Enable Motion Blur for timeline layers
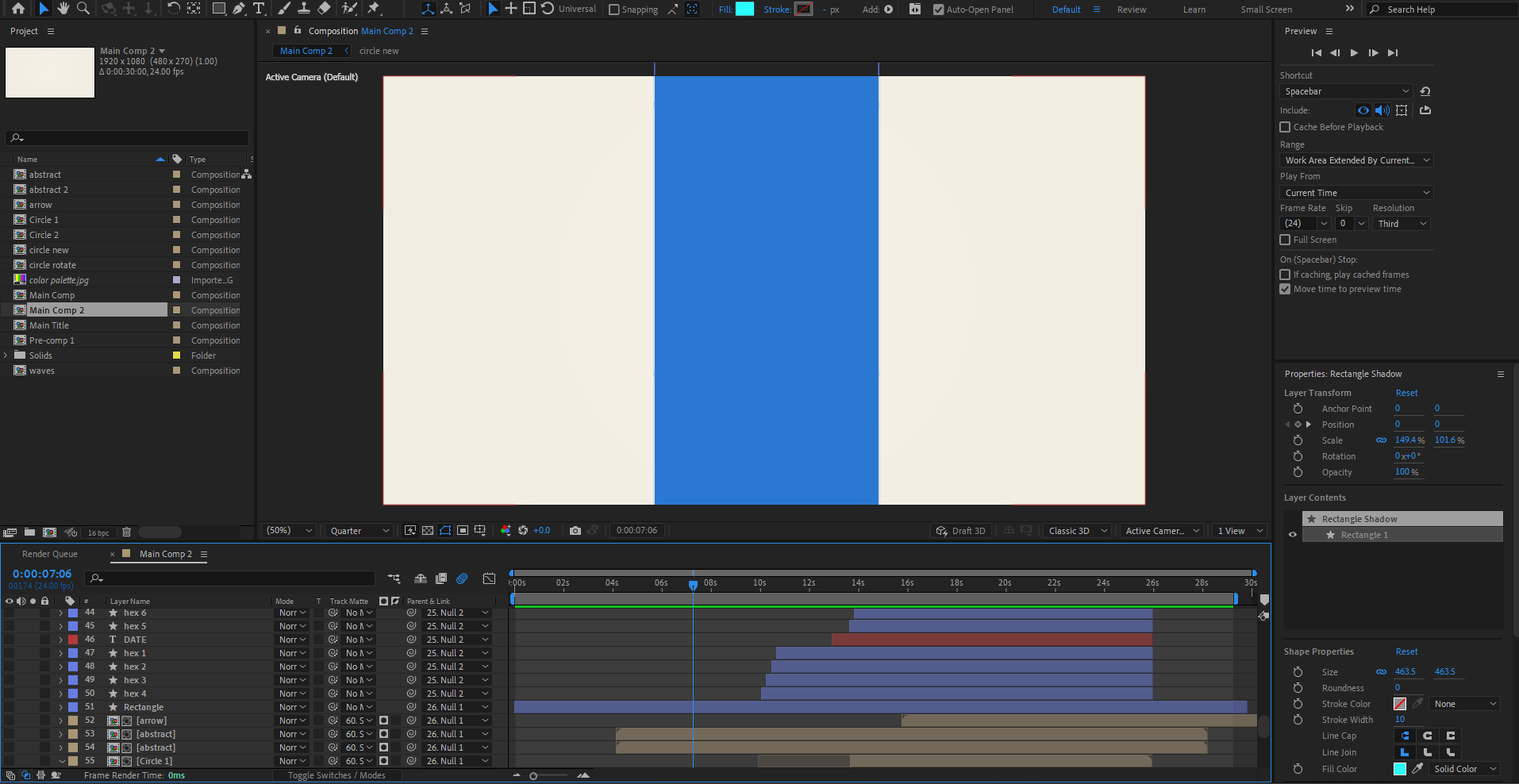The height and width of the screenshot is (784, 1519). pyautogui.click(x=462, y=578)
